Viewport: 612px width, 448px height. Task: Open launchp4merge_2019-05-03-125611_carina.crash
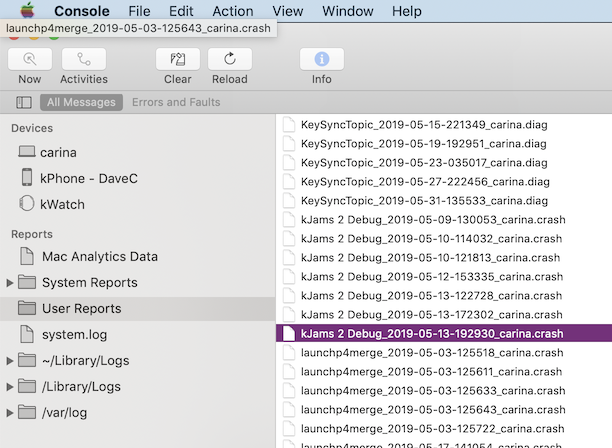tap(431, 372)
